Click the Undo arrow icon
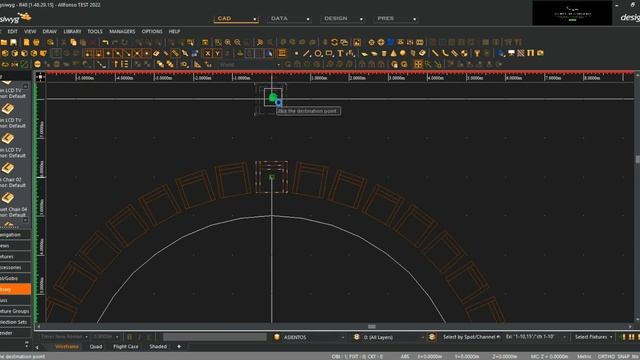Image resolution: width=640 pixels, height=360 pixels. [x=105, y=42]
